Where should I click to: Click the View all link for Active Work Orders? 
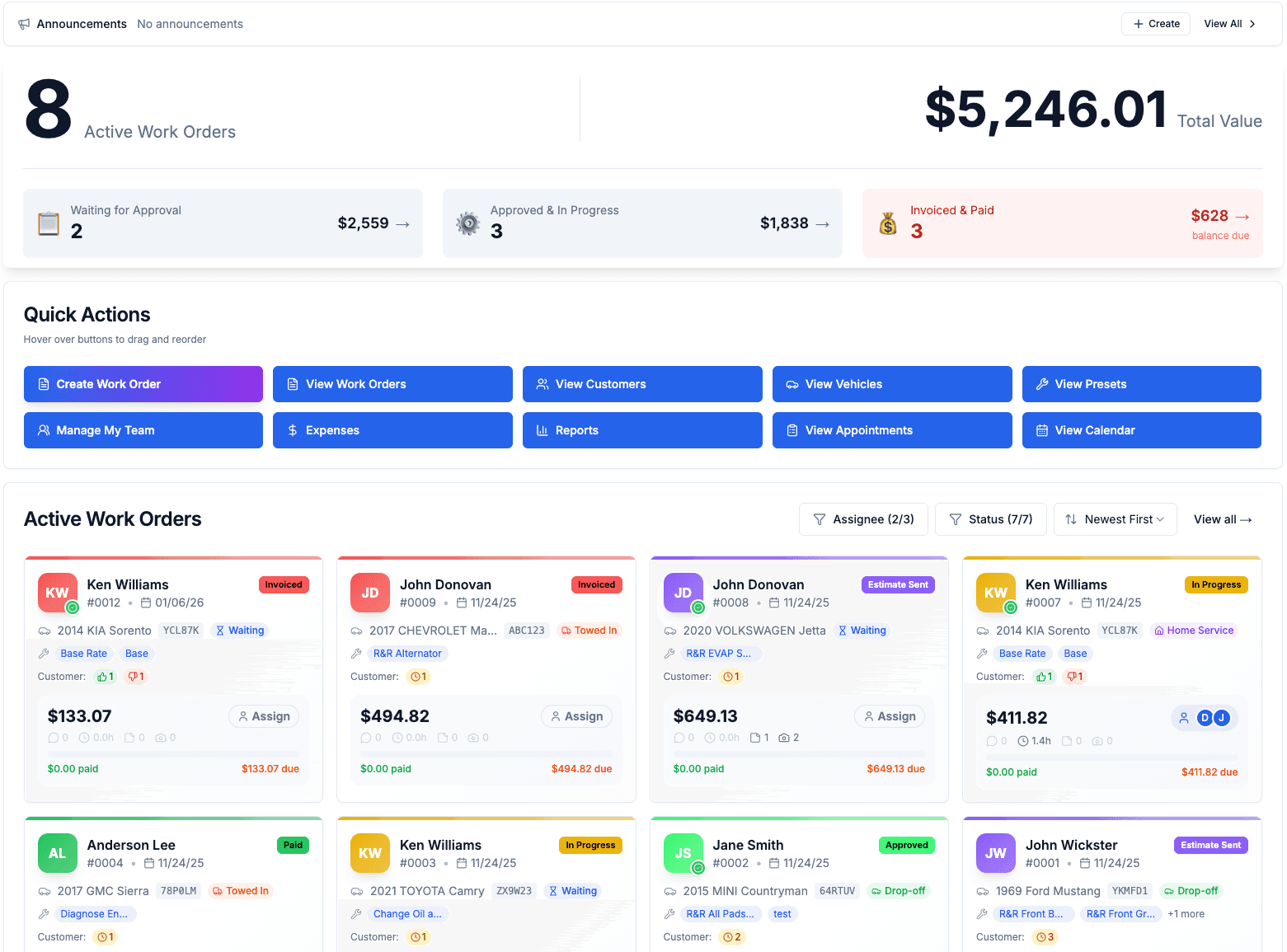1222,519
